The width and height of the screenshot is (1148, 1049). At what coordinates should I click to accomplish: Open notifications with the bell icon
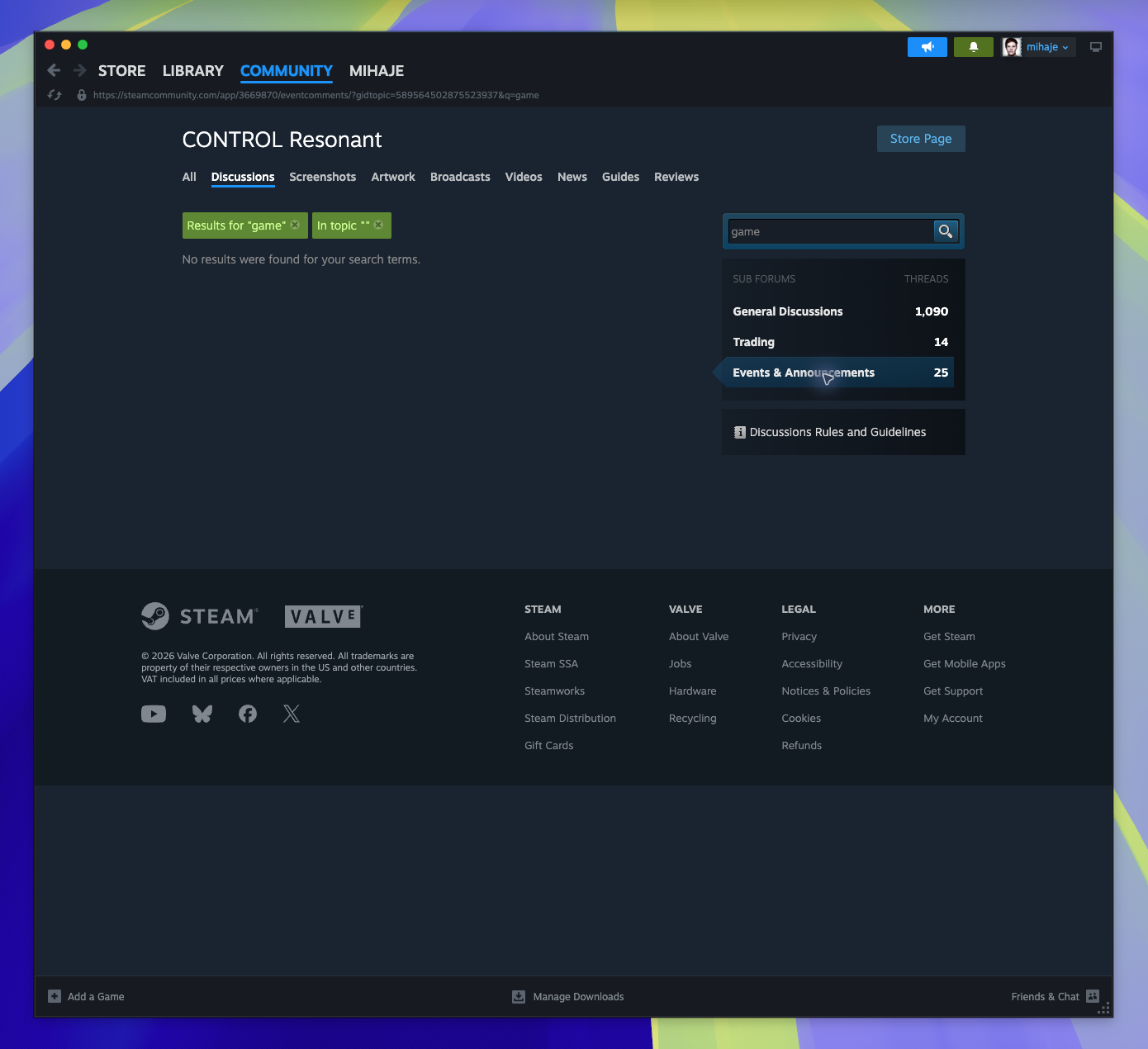click(974, 47)
